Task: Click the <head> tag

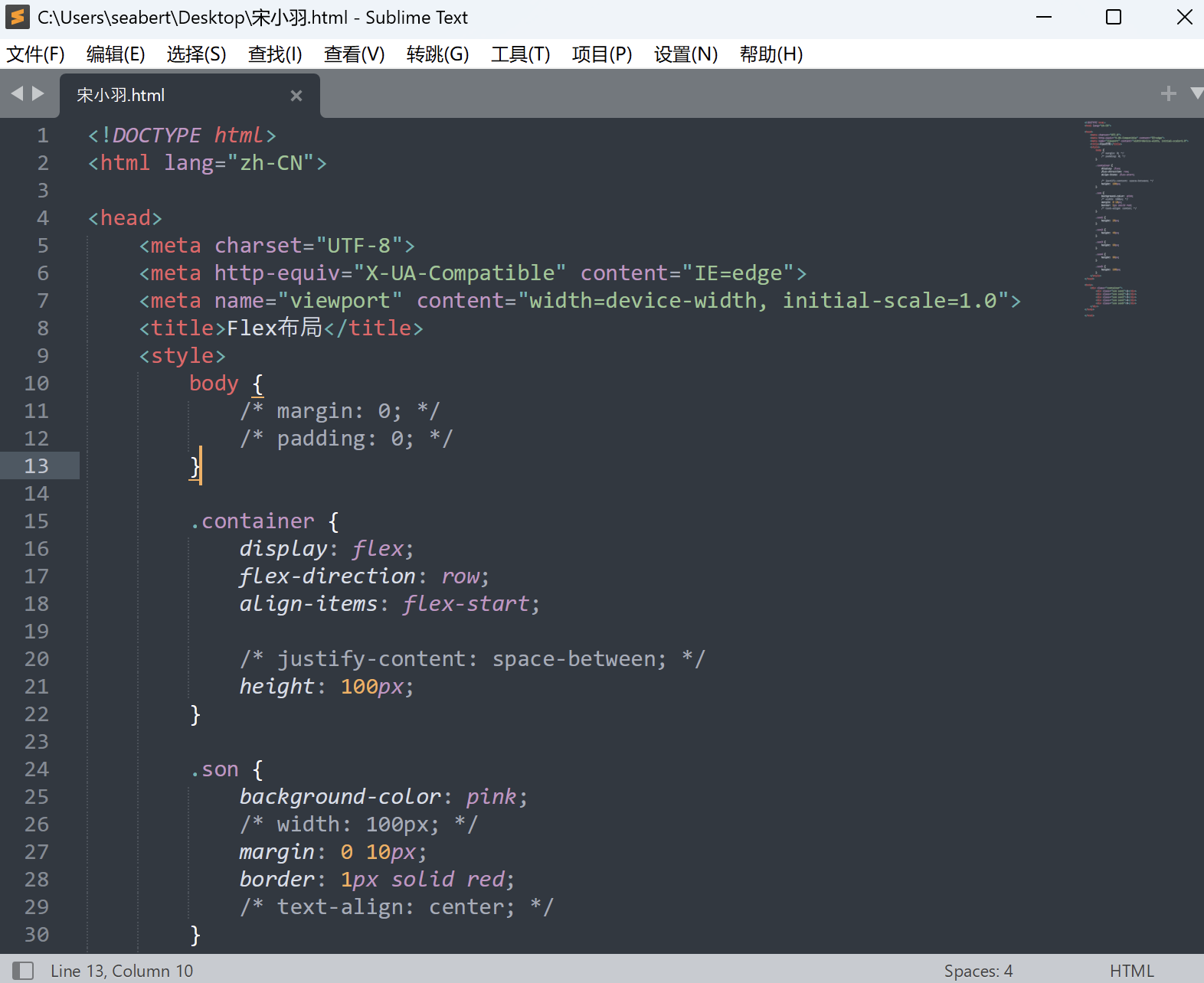Action: pyautogui.click(x=125, y=218)
